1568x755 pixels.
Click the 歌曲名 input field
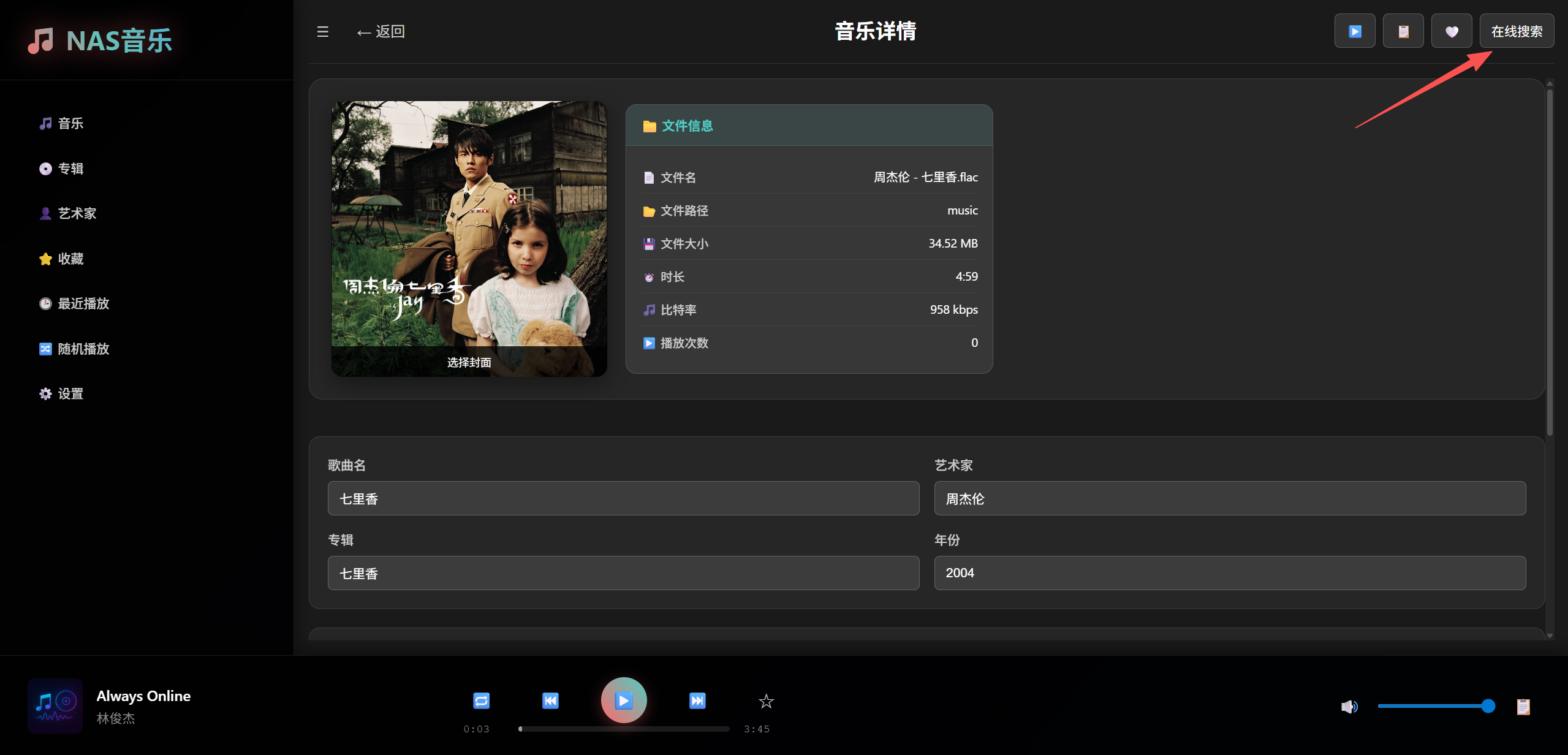tap(623, 498)
